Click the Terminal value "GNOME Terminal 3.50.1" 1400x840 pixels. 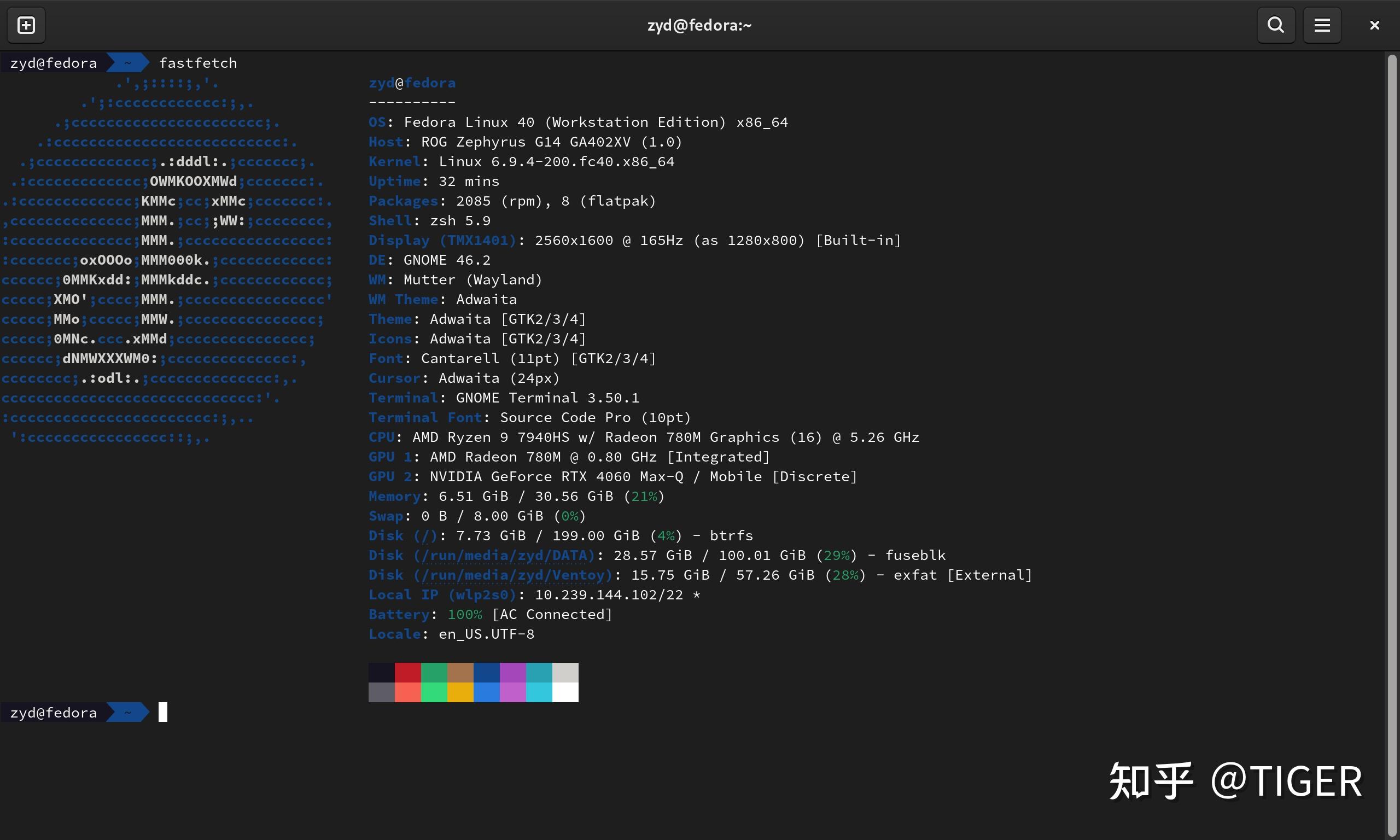pos(548,398)
